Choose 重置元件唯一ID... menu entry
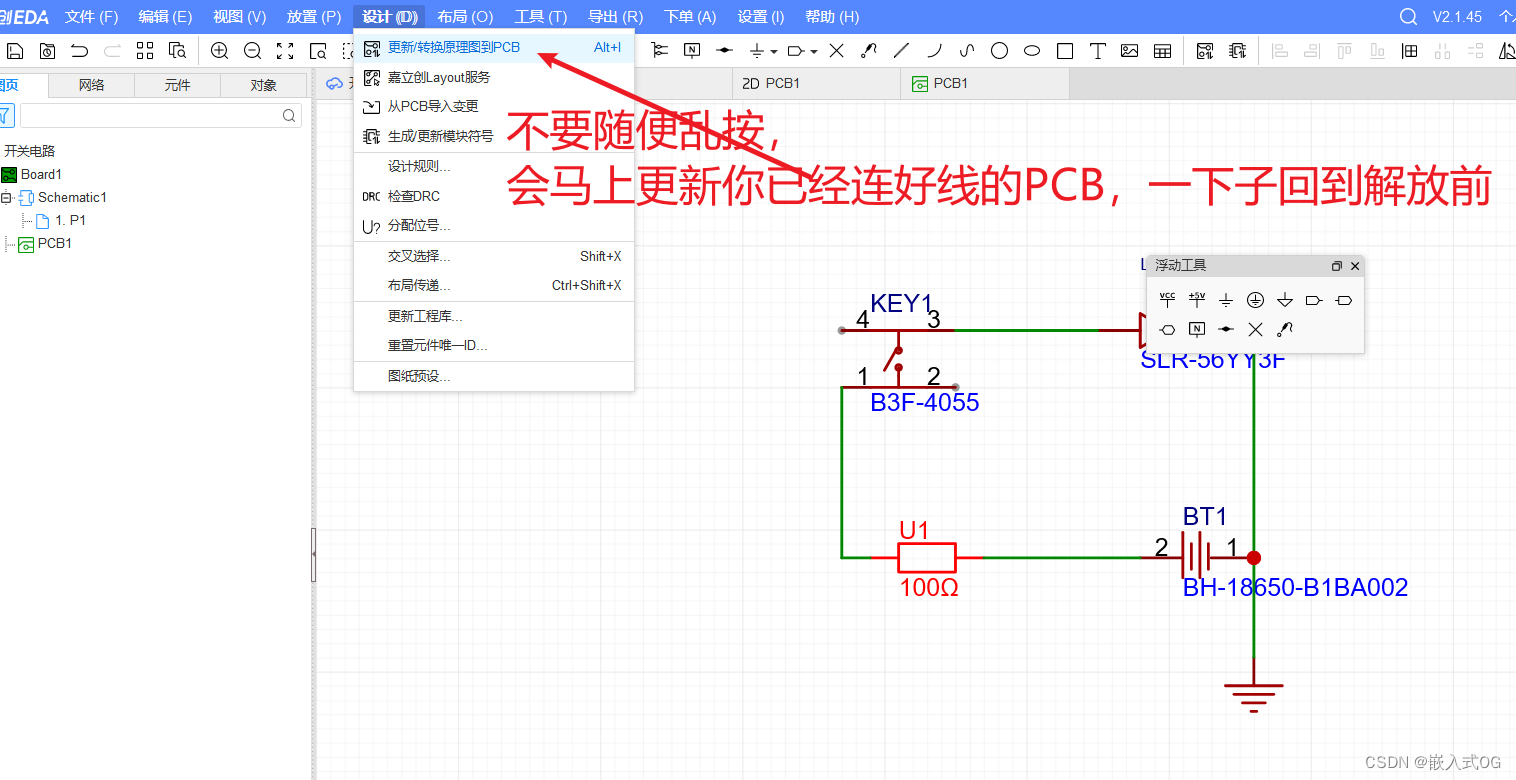This screenshot has width=1516, height=780. [x=494, y=345]
